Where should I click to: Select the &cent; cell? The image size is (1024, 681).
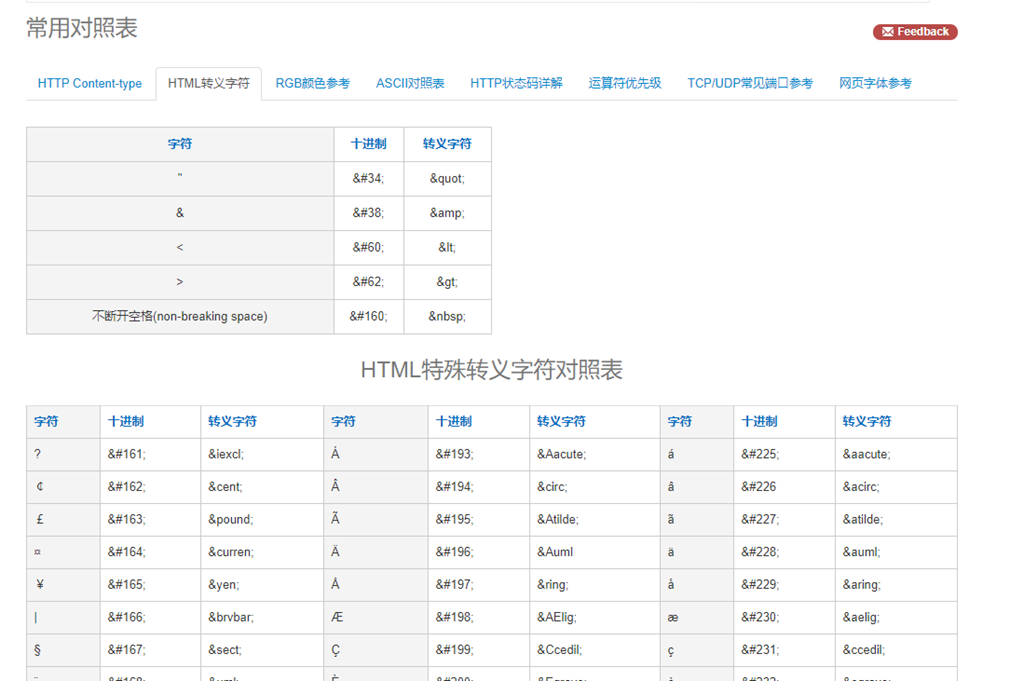pos(262,487)
